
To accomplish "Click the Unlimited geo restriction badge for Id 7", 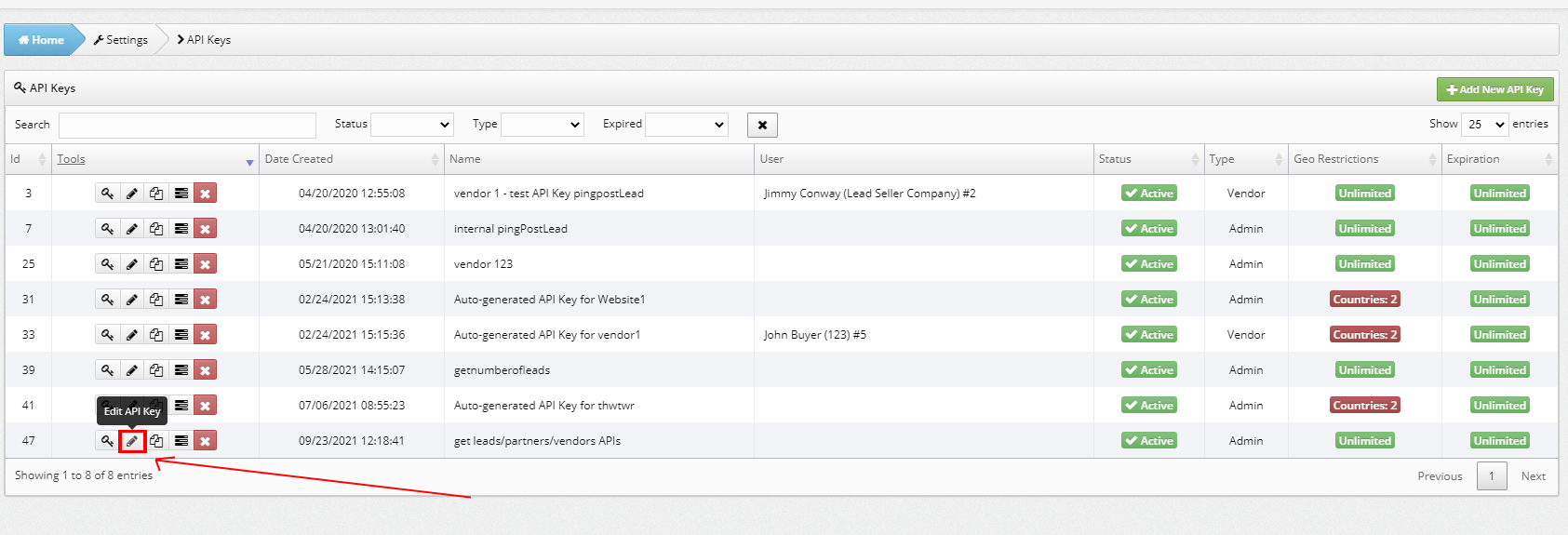I will (x=1365, y=229).
